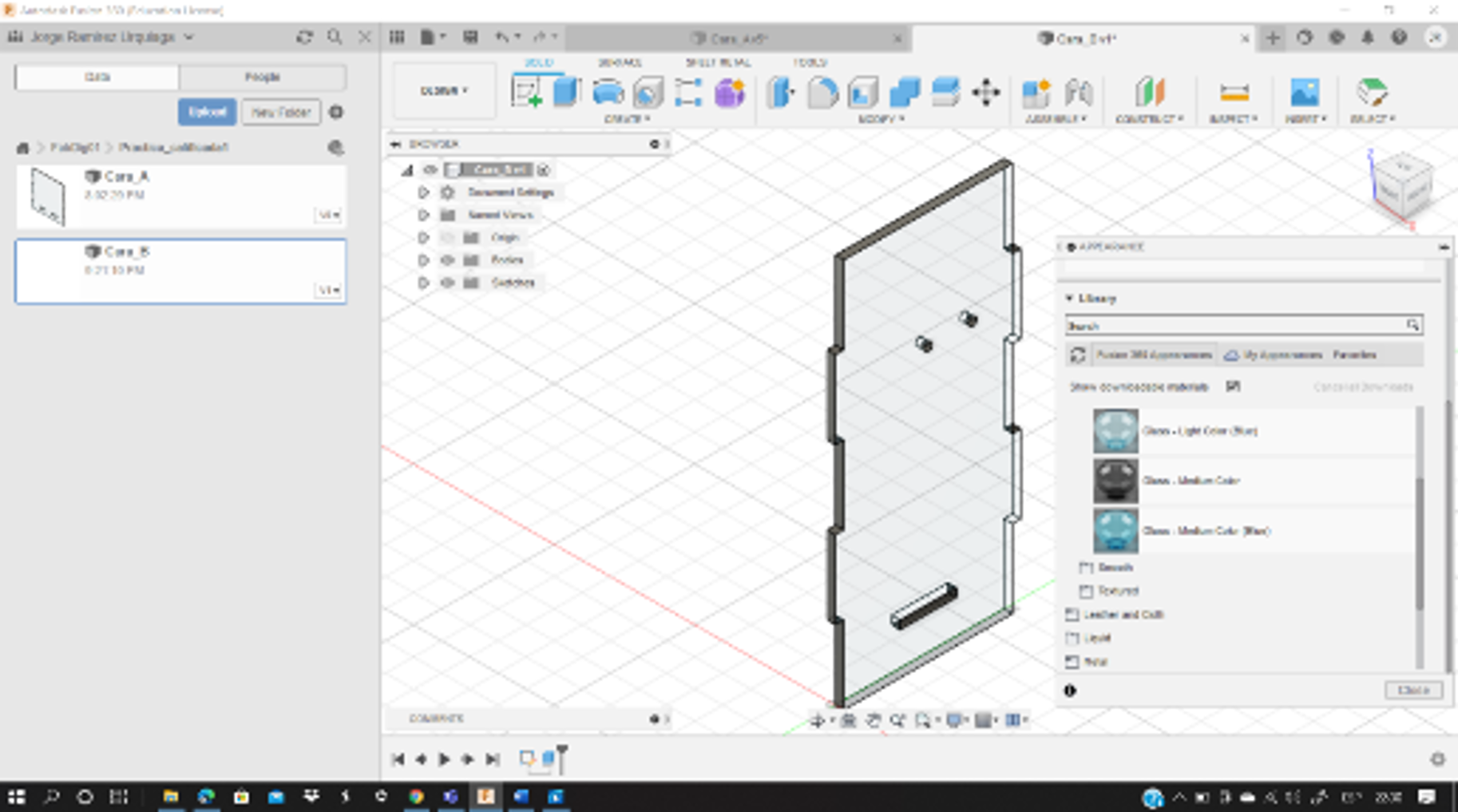Select the Shell tool
1458x812 pixels.
863,92
